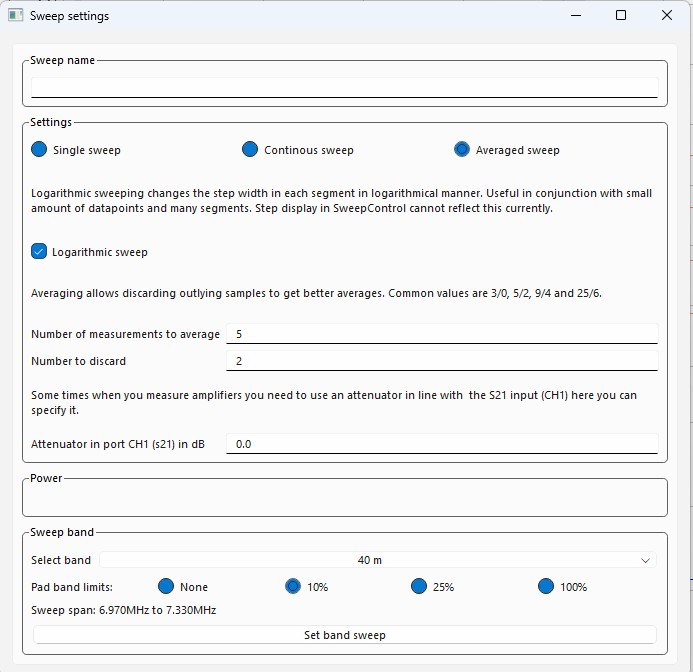Maximize the Sweep settings window
This screenshot has height=672, width=693.
(621, 16)
